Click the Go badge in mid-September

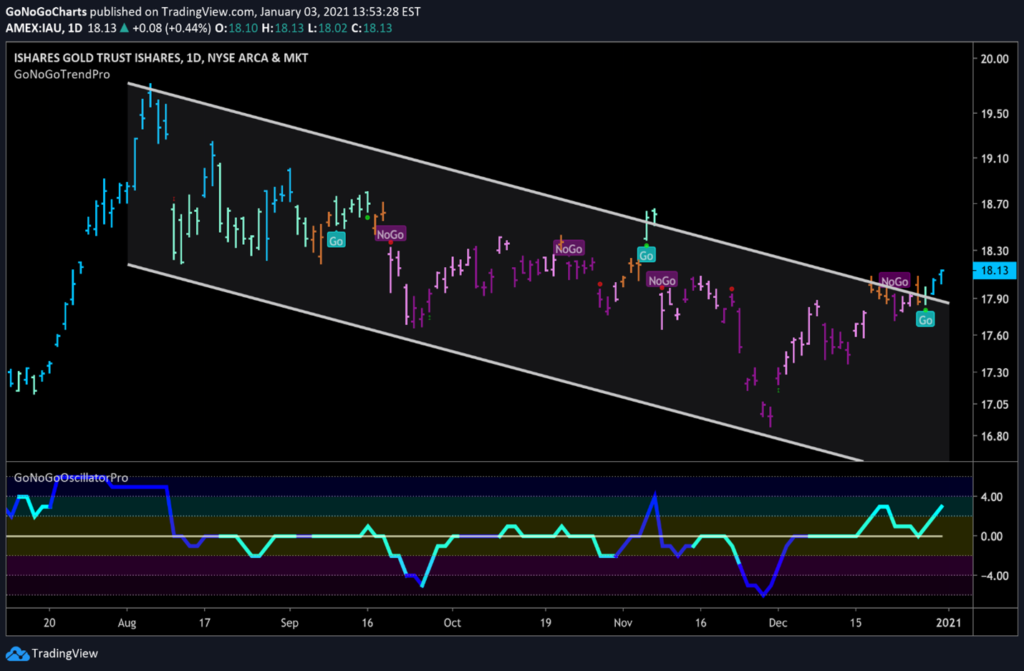pyautogui.click(x=336, y=241)
